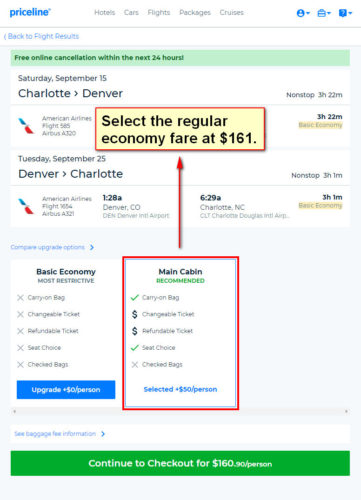Click the American Airlines logo for Flight 1654
361x500 pixels.
(26, 206)
